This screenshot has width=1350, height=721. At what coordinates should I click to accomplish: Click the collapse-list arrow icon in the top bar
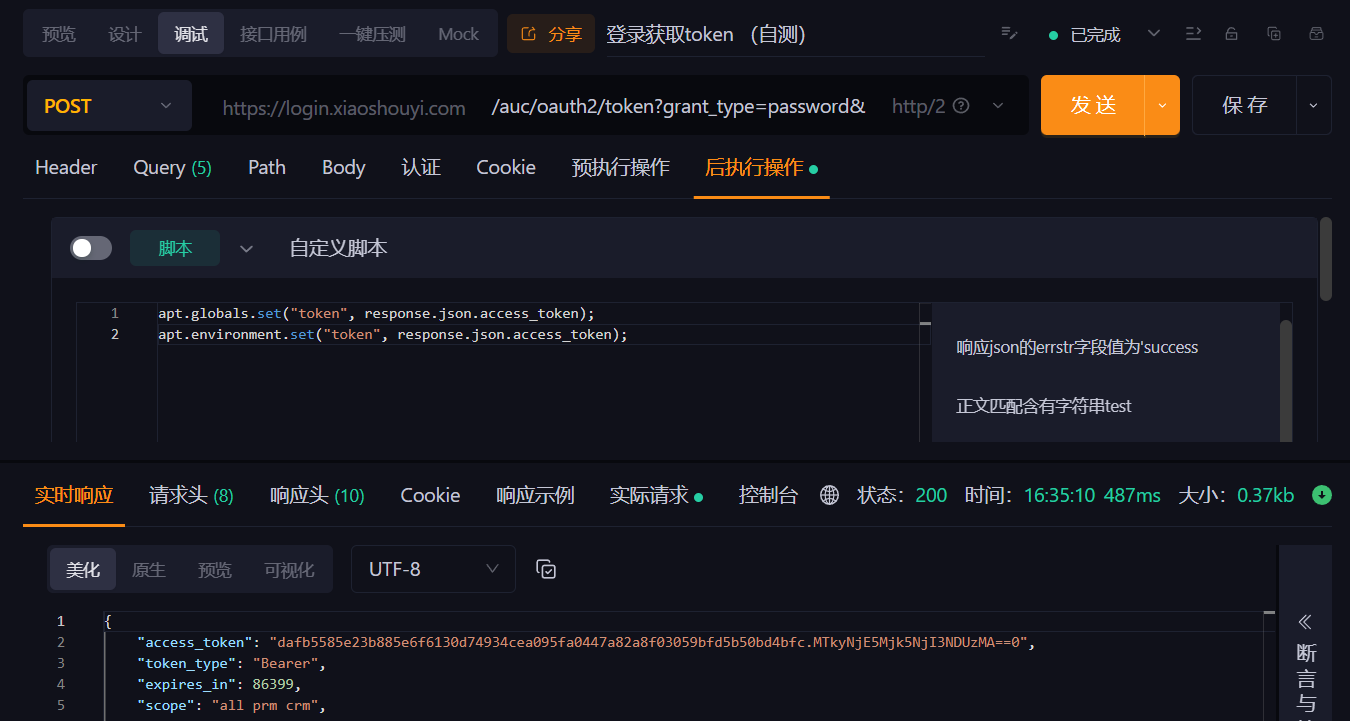click(1193, 33)
